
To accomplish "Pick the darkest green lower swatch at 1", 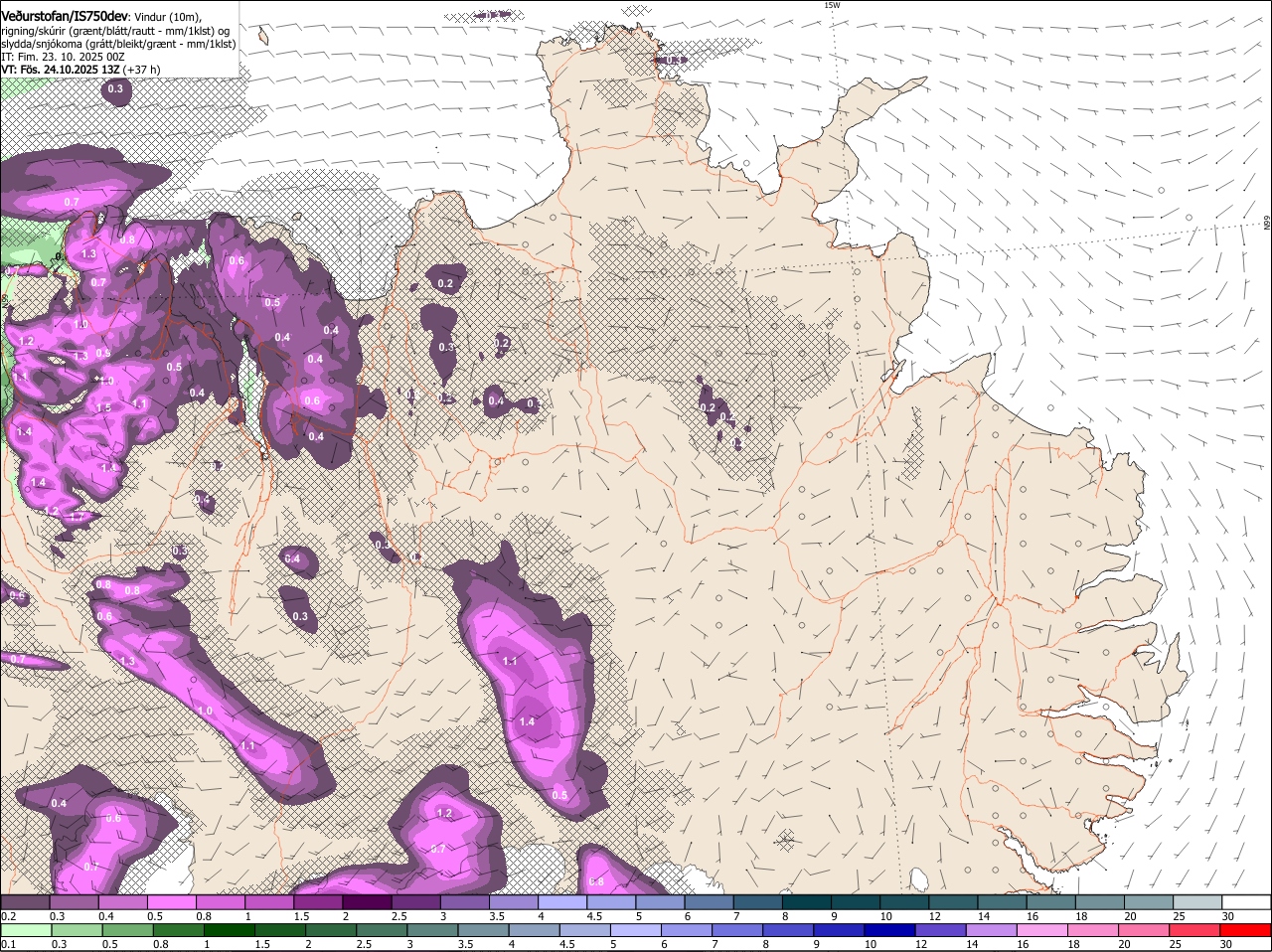I will [229, 931].
